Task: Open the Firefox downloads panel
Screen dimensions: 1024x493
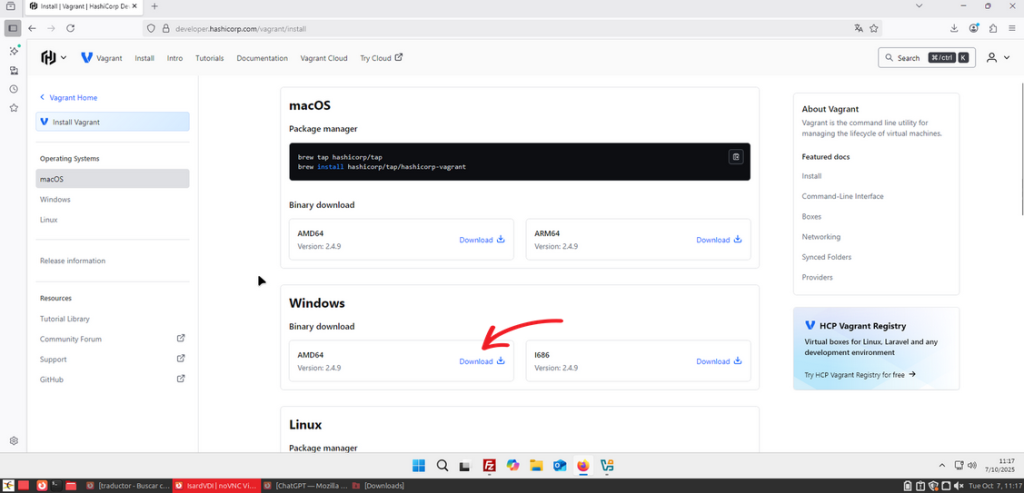Action: [x=954, y=28]
